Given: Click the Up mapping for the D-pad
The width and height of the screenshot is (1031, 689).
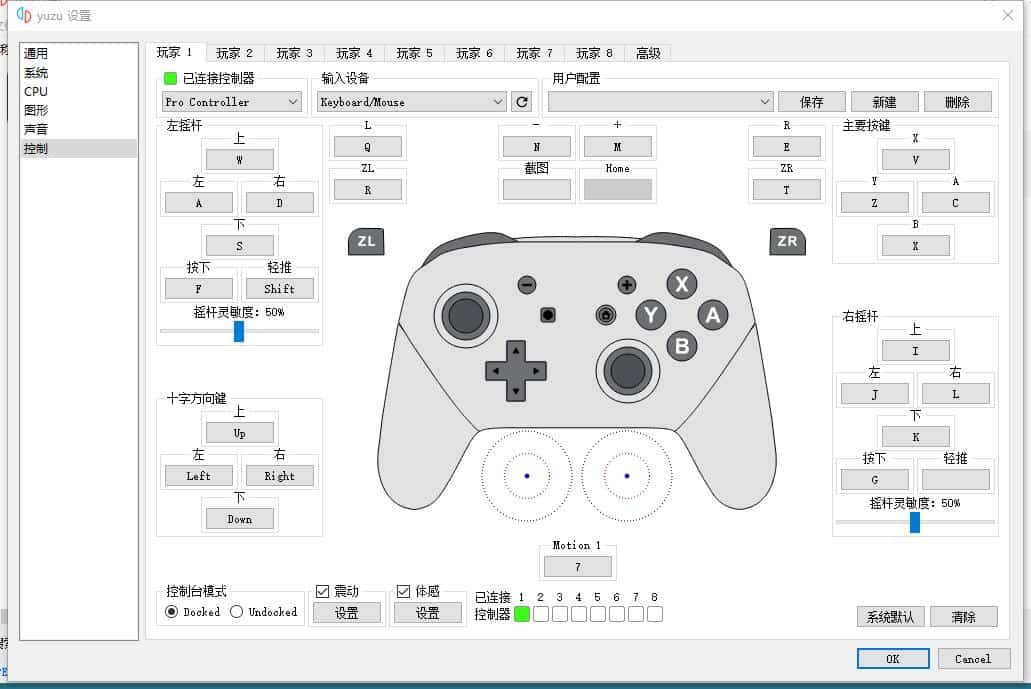Looking at the screenshot, I should [x=239, y=433].
